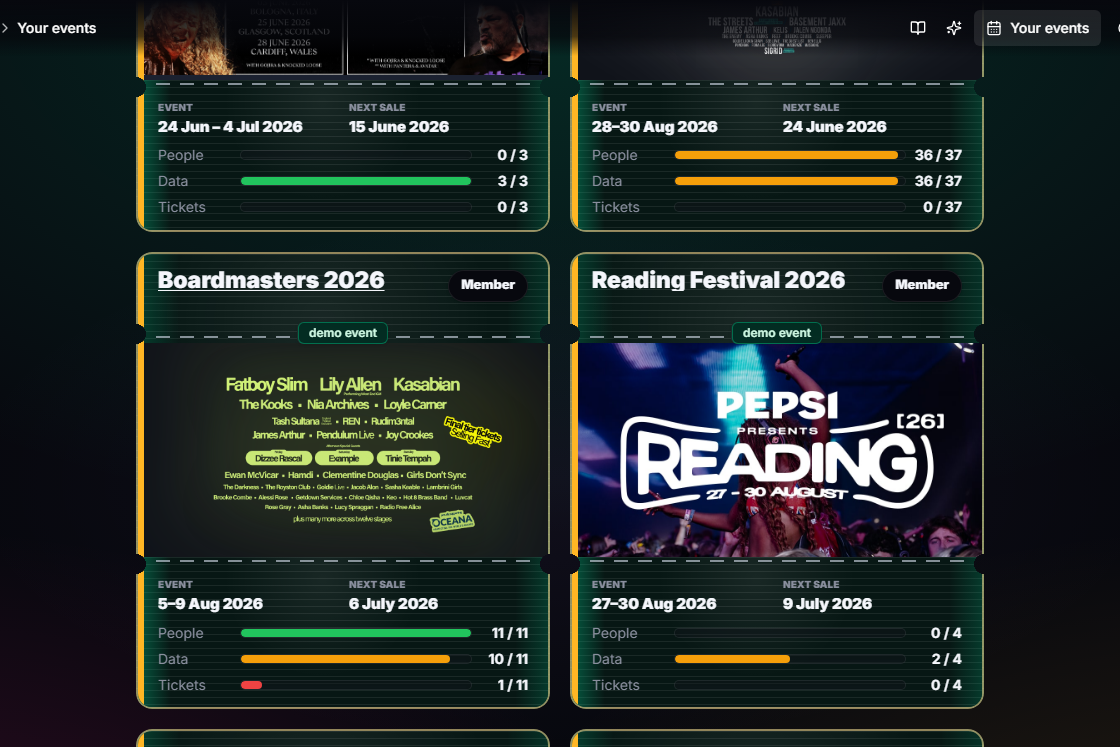Select the '24 Jun – 4 Jul 2026' date

click(230, 126)
